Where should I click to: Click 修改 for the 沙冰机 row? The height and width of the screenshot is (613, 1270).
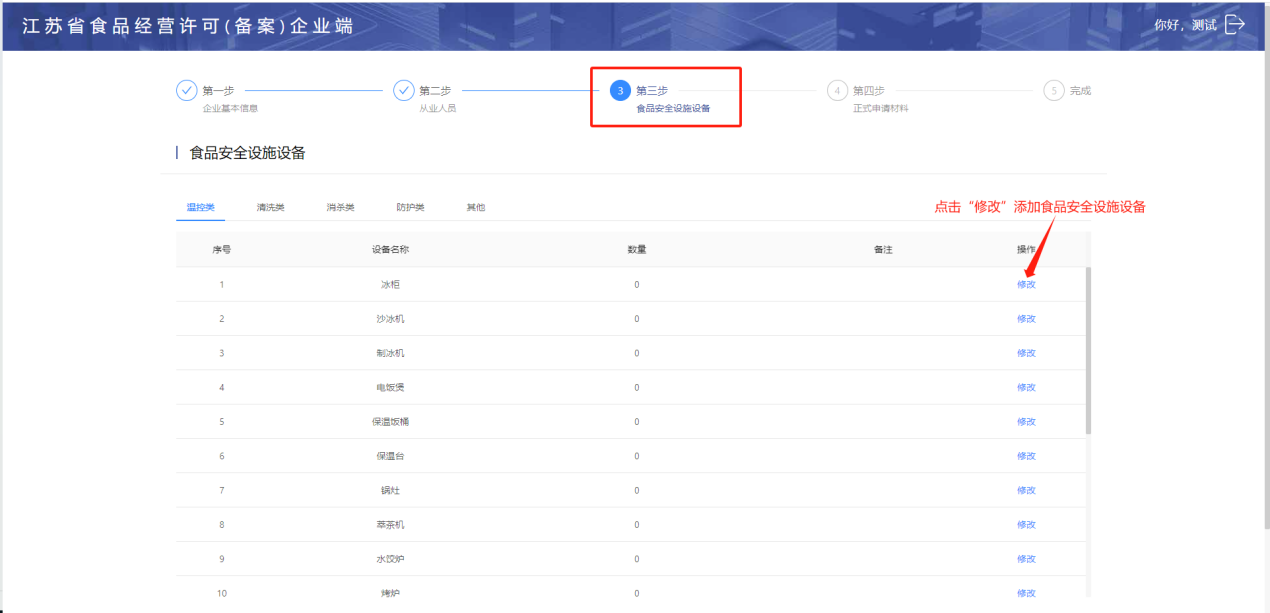tap(1026, 319)
